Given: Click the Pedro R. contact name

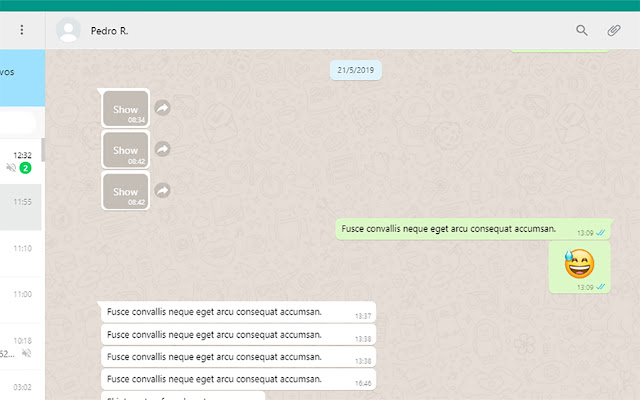Looking at the screenshot, I should 109,31.
